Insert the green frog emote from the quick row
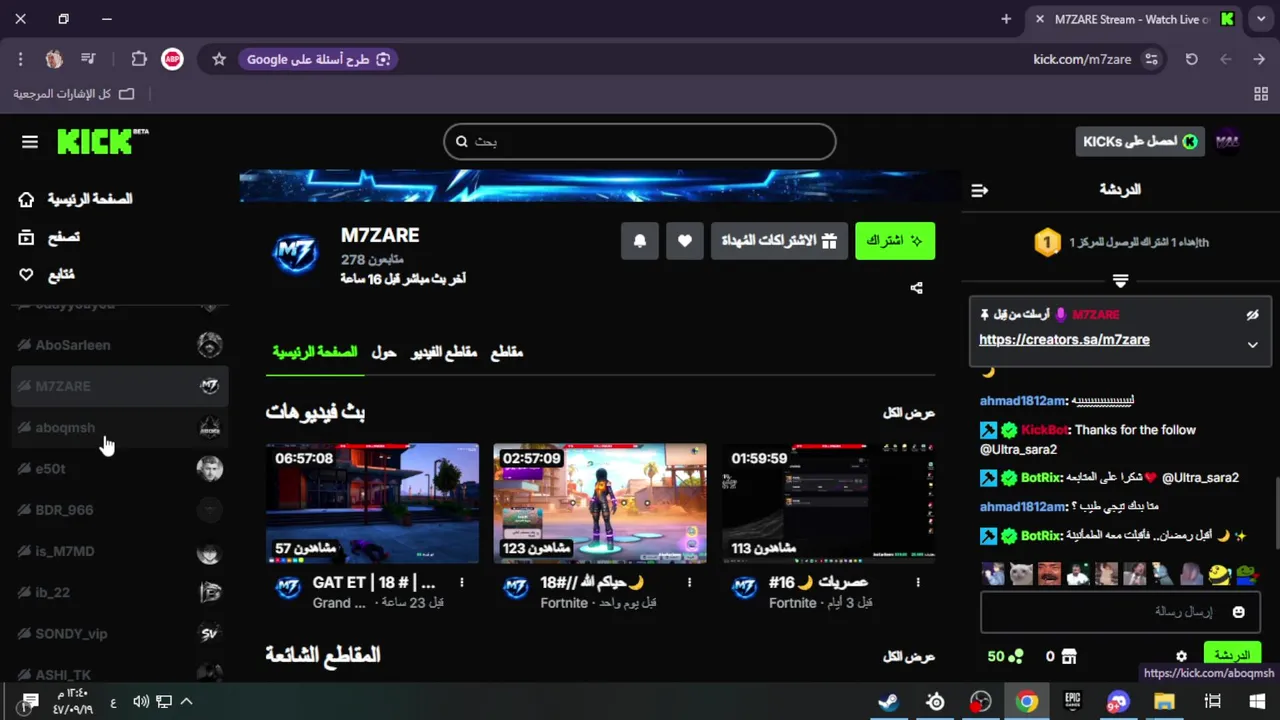 tap(1247, 574)
